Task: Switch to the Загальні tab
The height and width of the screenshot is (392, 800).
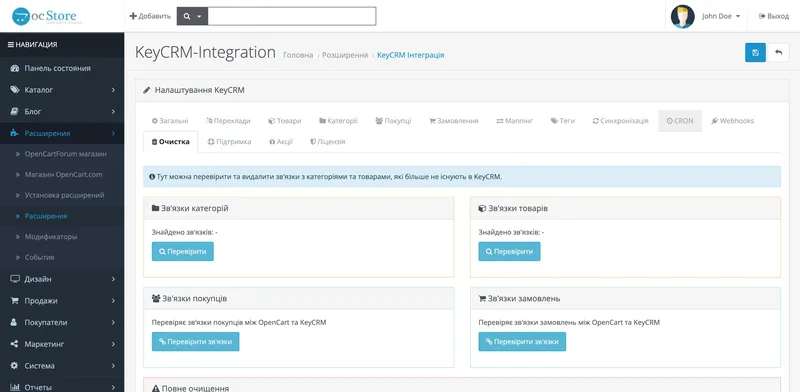Action: [170, 121]
